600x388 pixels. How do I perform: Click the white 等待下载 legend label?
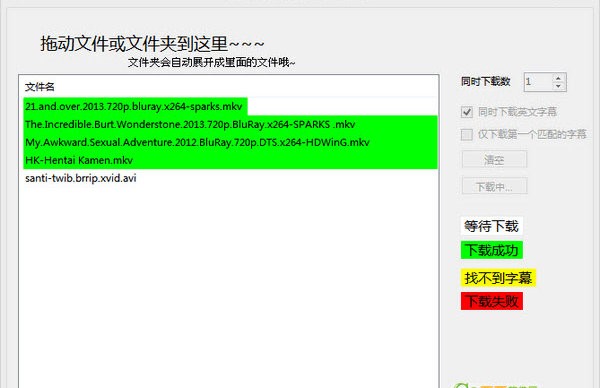tap(491, 226)
